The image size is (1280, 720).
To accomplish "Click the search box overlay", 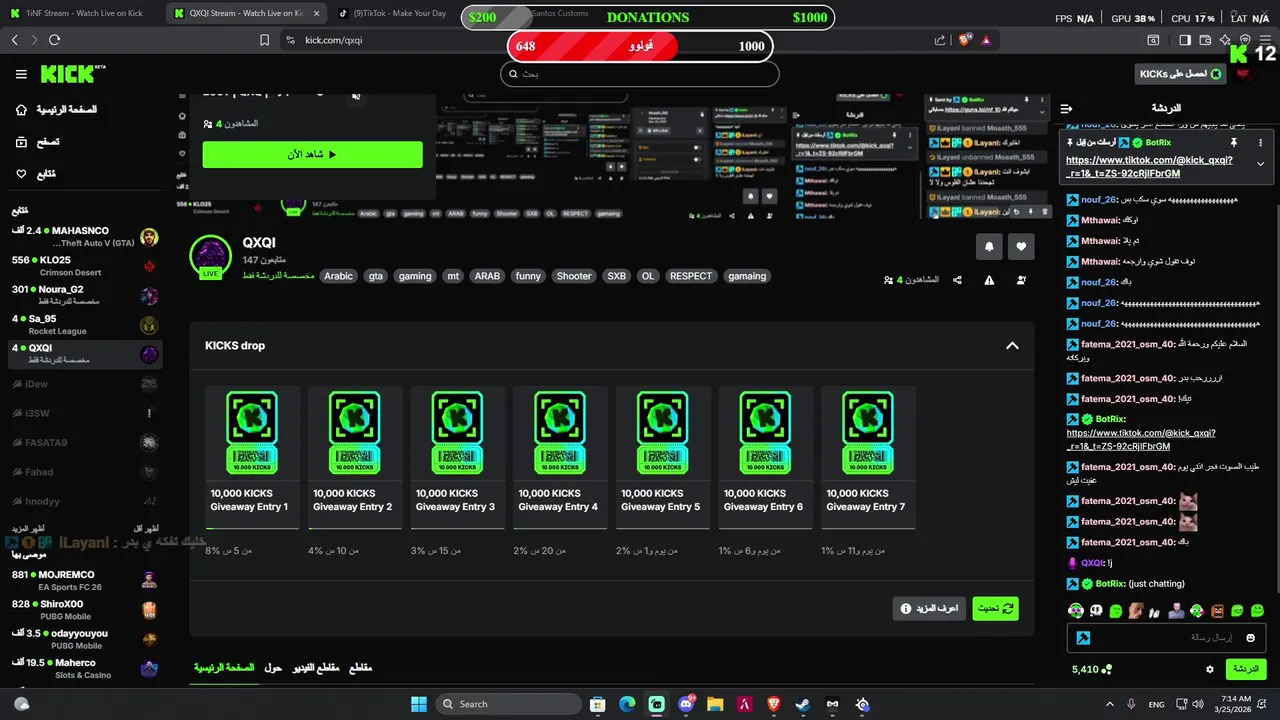I will pyautogui.click(x=639, y=73).
